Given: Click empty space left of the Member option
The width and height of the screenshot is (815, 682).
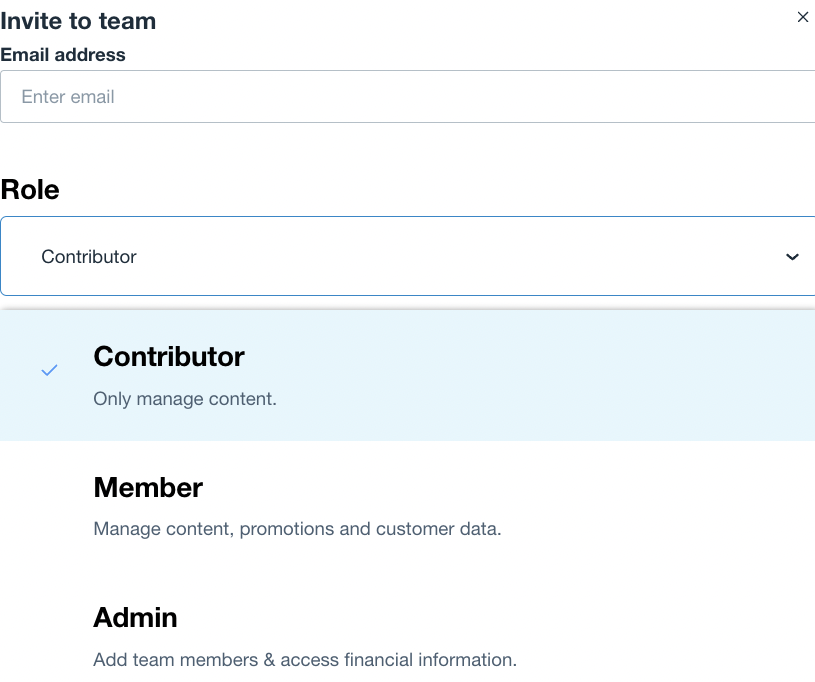Looking at the screenshot, I should [x=45, y=506].
